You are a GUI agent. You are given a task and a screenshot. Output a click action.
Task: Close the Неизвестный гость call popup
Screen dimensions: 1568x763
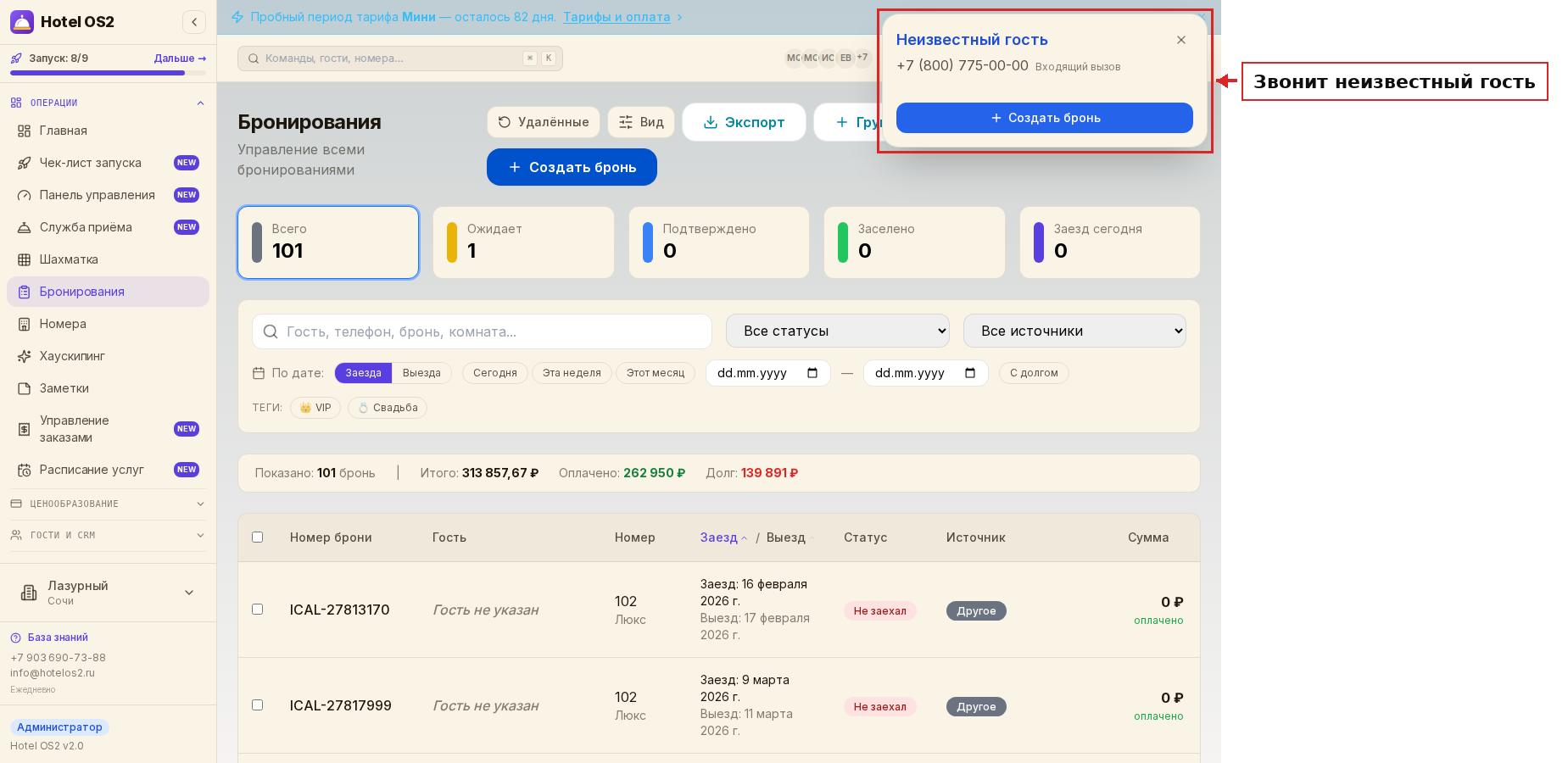point(1181,40)
